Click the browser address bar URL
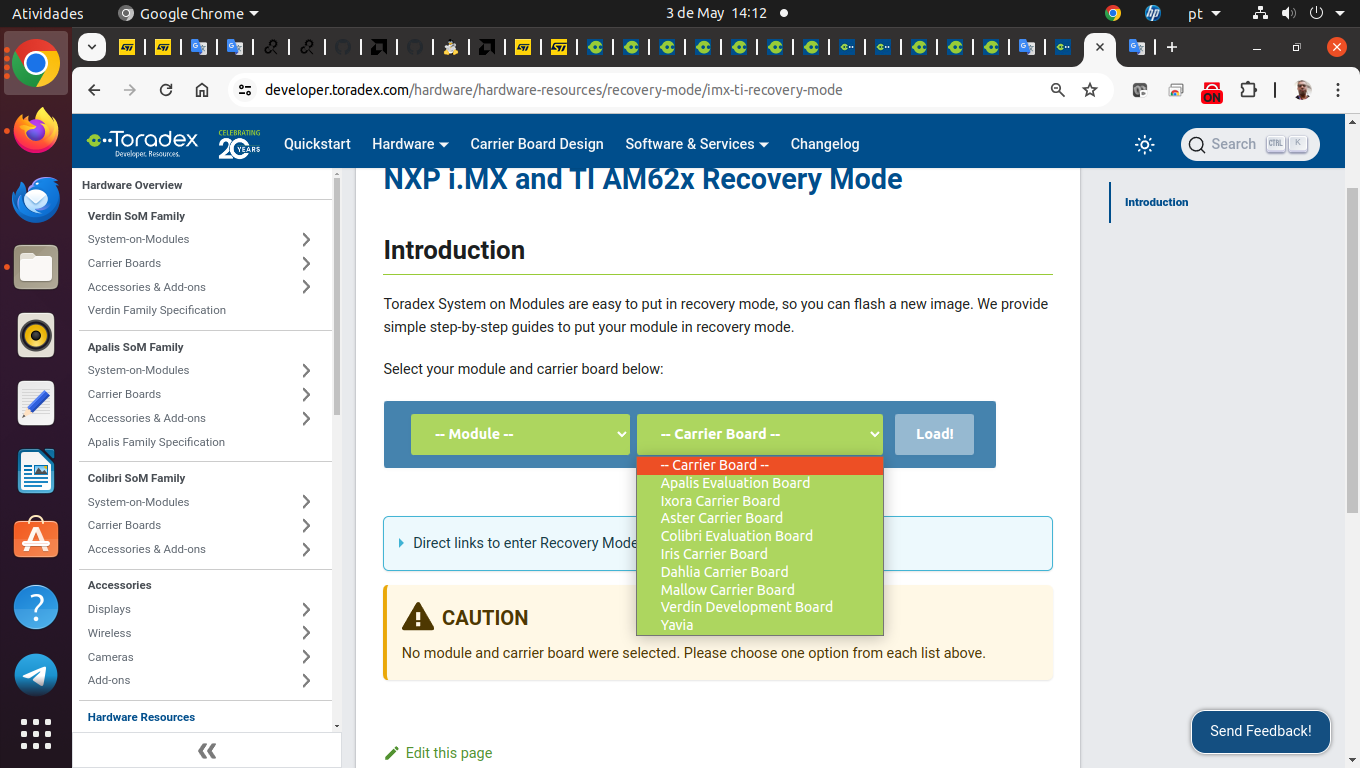 coord(553,90)
